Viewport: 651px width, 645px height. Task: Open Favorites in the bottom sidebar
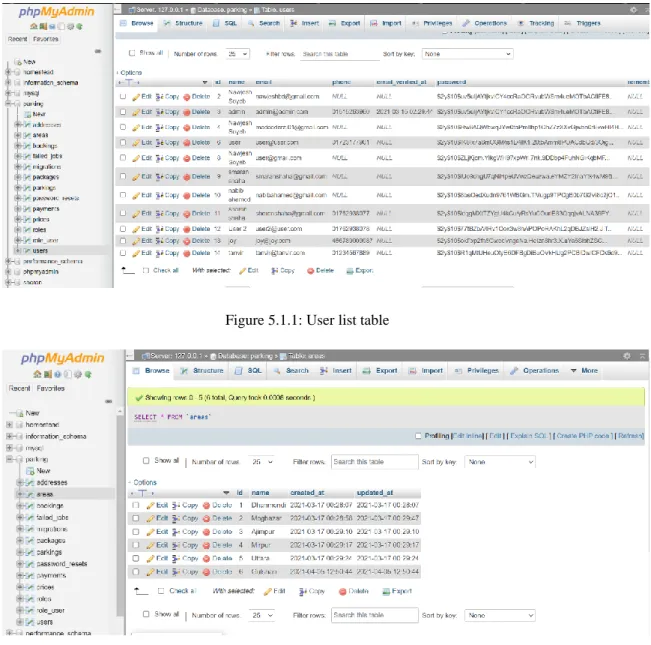click(x=51, y=388)
